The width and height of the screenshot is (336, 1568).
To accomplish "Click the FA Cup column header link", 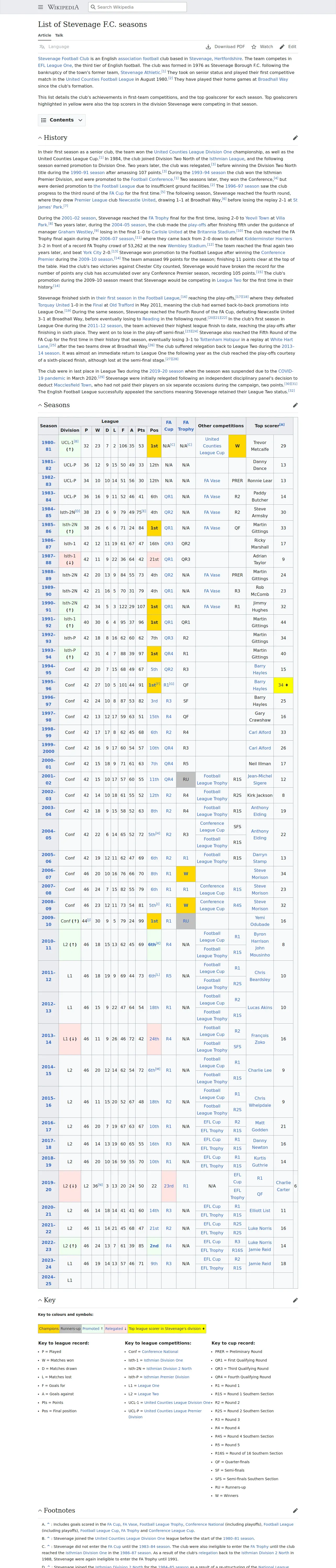I will point(169,425).
